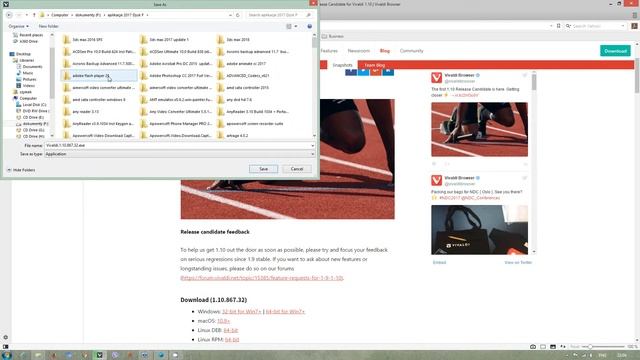This screenshot has height=360, width=640.
Task: Click the Save button in Save As dialog
Action: tap(263, 169)
